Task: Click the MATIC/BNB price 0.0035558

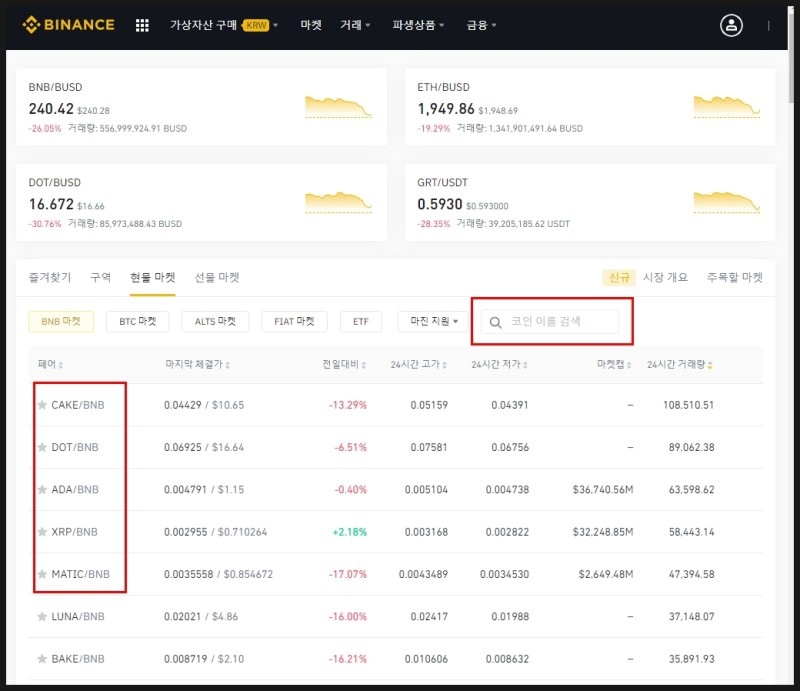Action: click(188, 574)
